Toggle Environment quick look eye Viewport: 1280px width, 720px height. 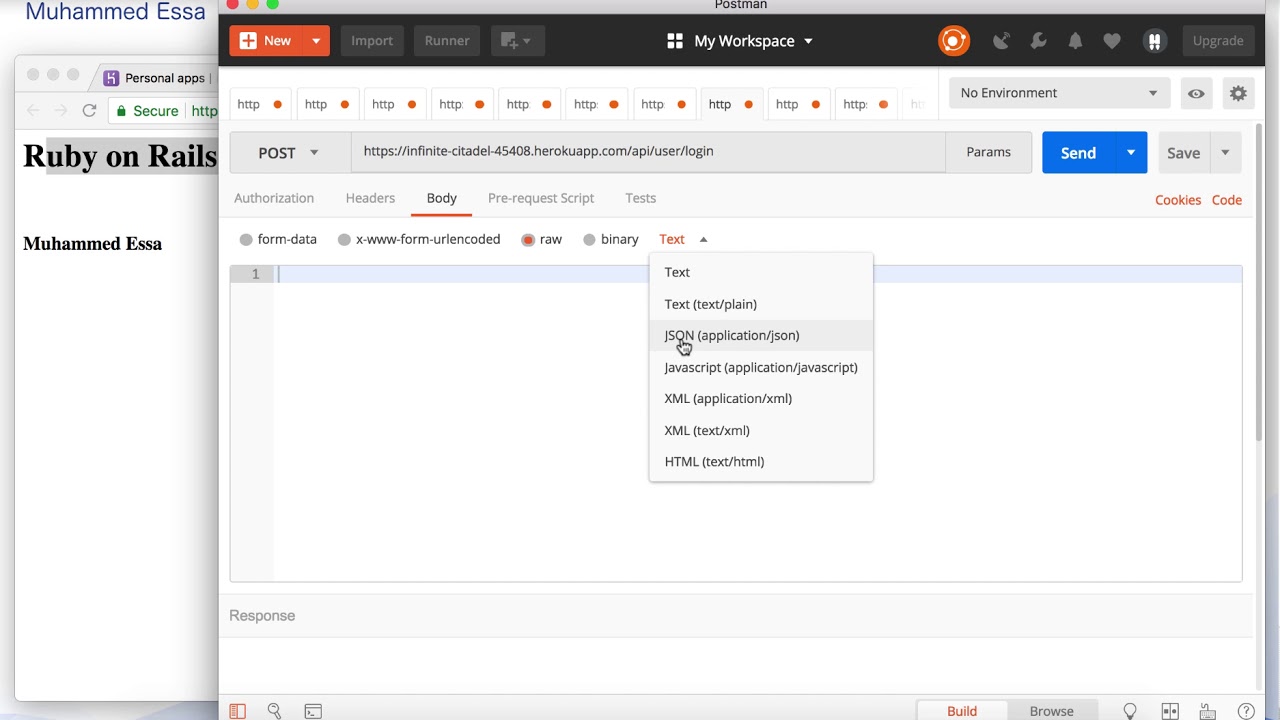click(1196, 93)
